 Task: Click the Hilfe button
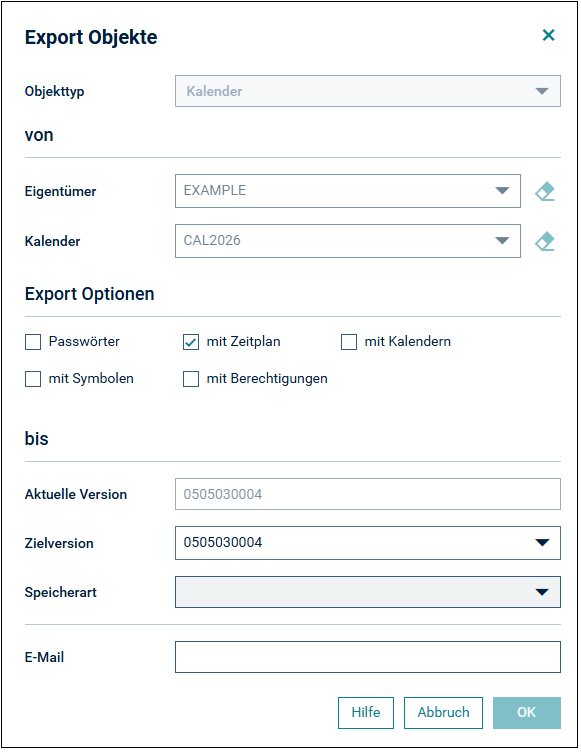(x=366, y=713)
